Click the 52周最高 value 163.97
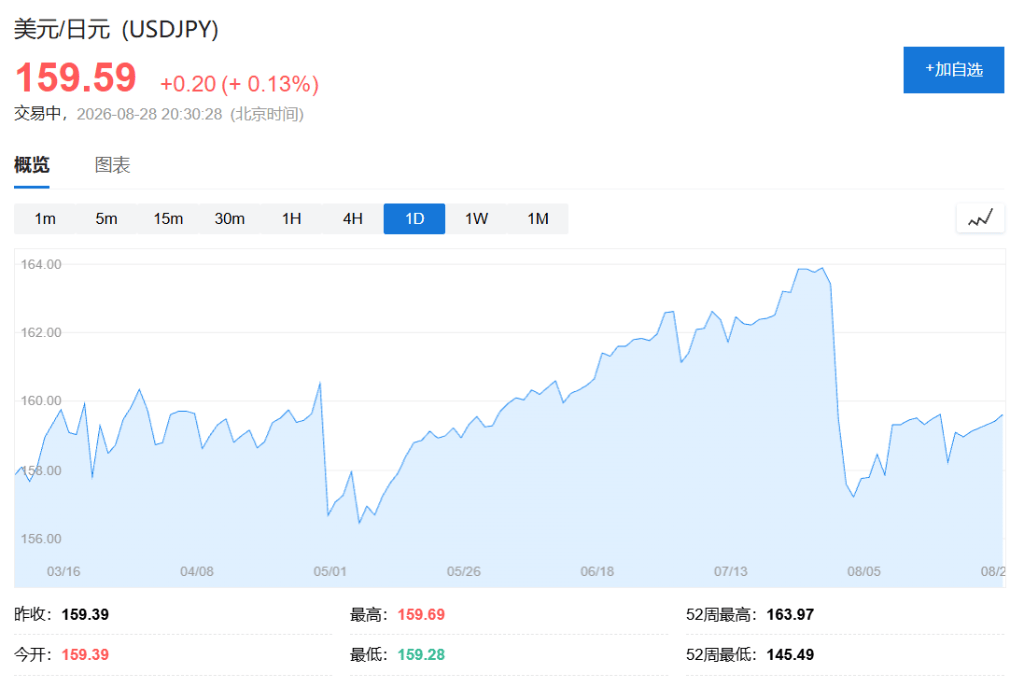This screenshot has height=685, width=1024. tap(790, 614)
